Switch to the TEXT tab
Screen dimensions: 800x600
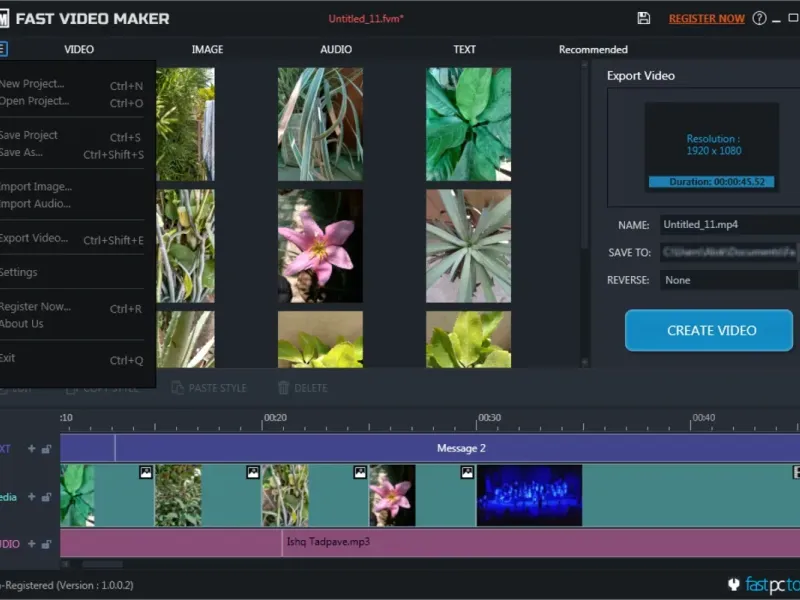[x=464, y=49]
